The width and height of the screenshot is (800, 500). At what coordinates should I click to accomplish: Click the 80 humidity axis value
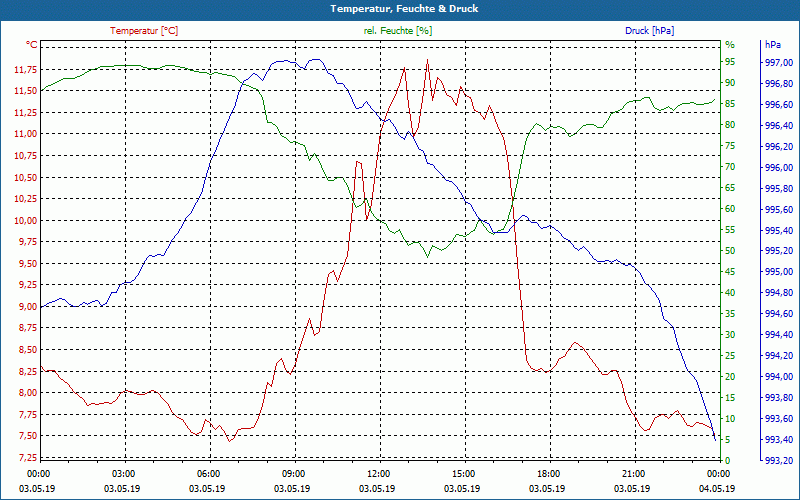click(730, 125)
